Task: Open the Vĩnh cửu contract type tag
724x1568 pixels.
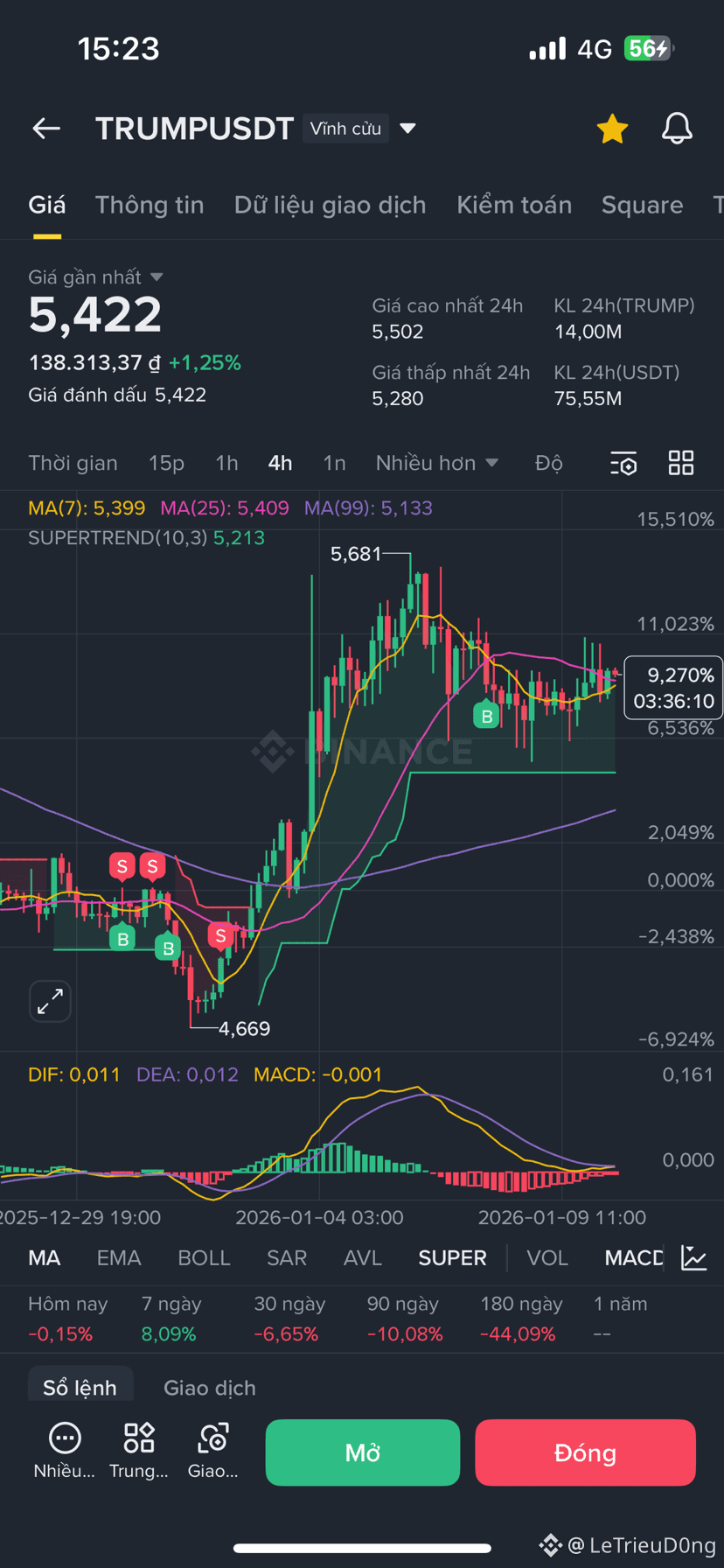Action: pyautogui.click(x=345, y=129)
